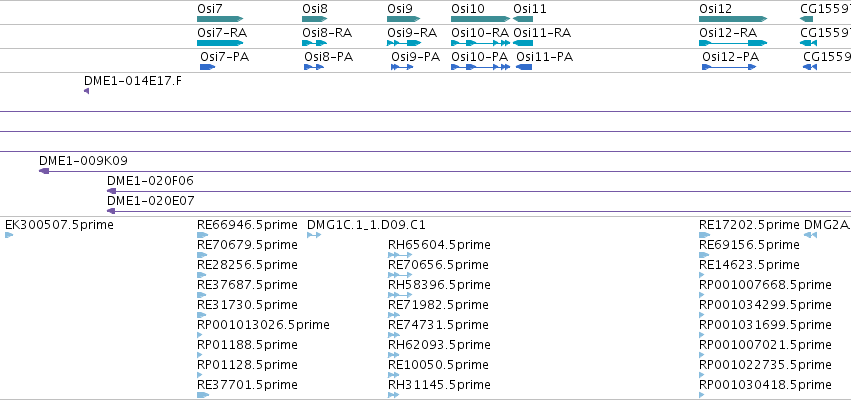Screen dimensions: 851x400
Task: Select the Osi10-PA protein feature
Action: click(480, 67)
